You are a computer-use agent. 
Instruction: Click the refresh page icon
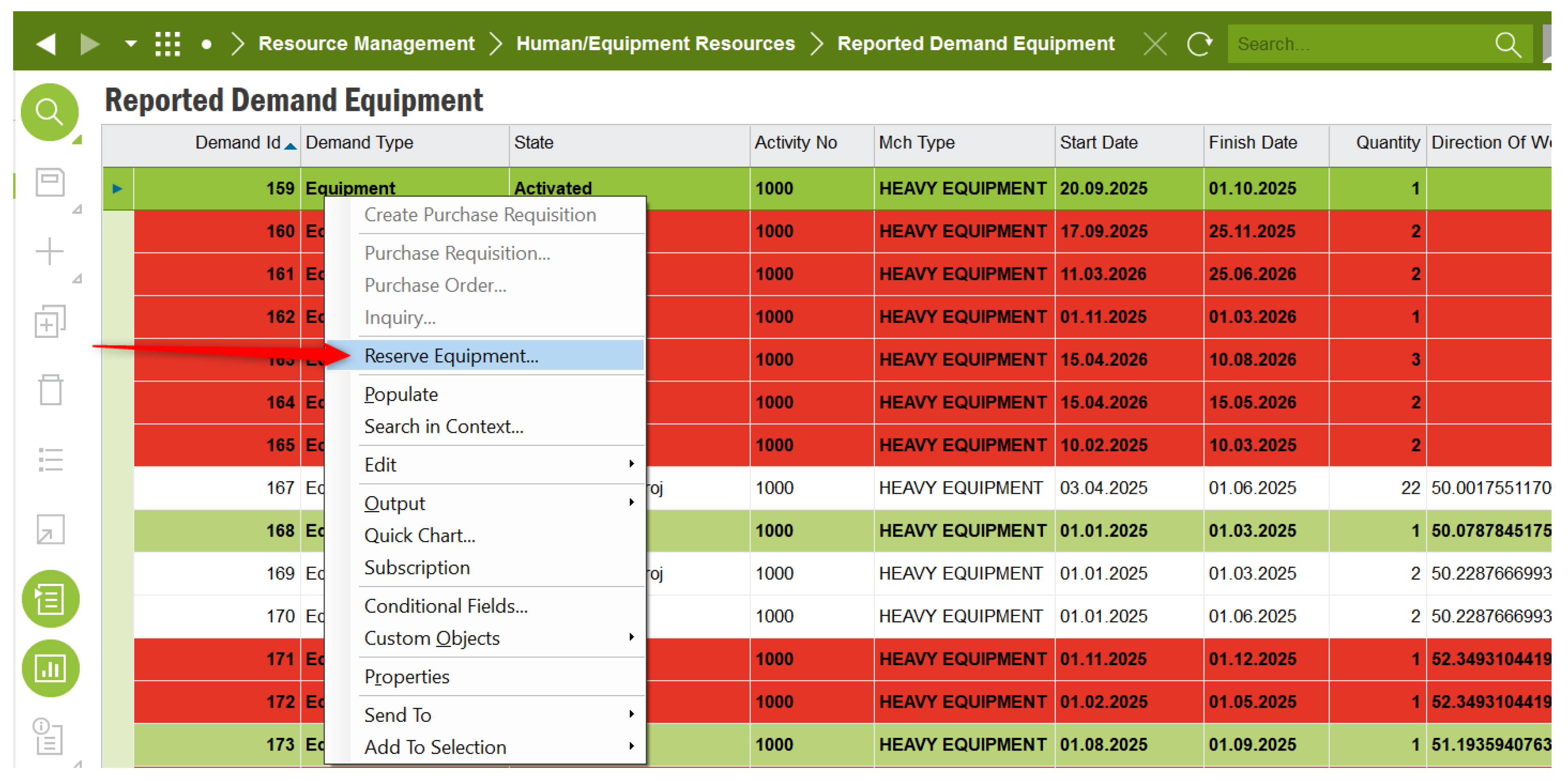(x=1199, y=44)
